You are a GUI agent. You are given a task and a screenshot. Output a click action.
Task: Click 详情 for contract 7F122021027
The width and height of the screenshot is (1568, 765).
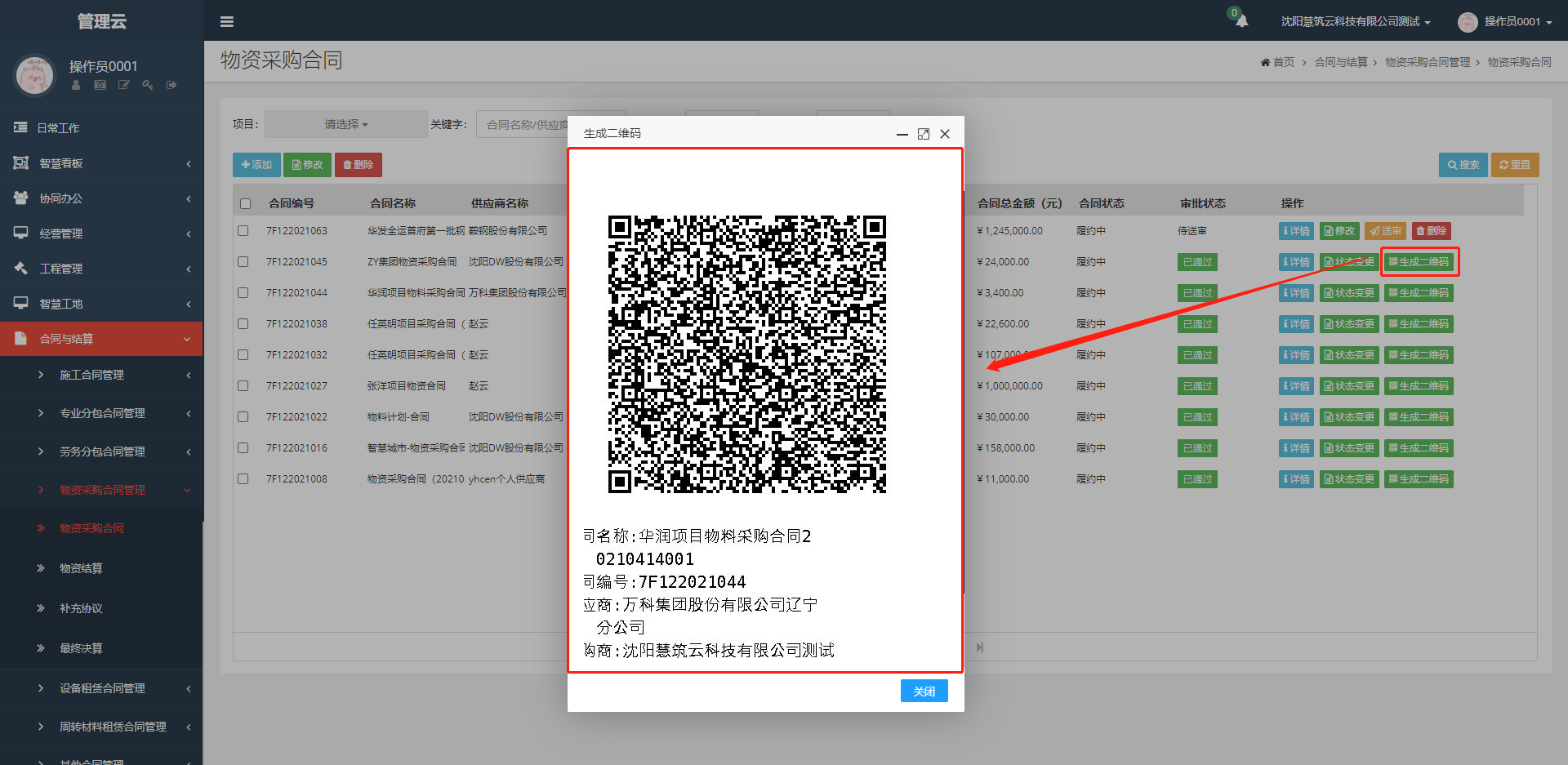click(1296, 386)
